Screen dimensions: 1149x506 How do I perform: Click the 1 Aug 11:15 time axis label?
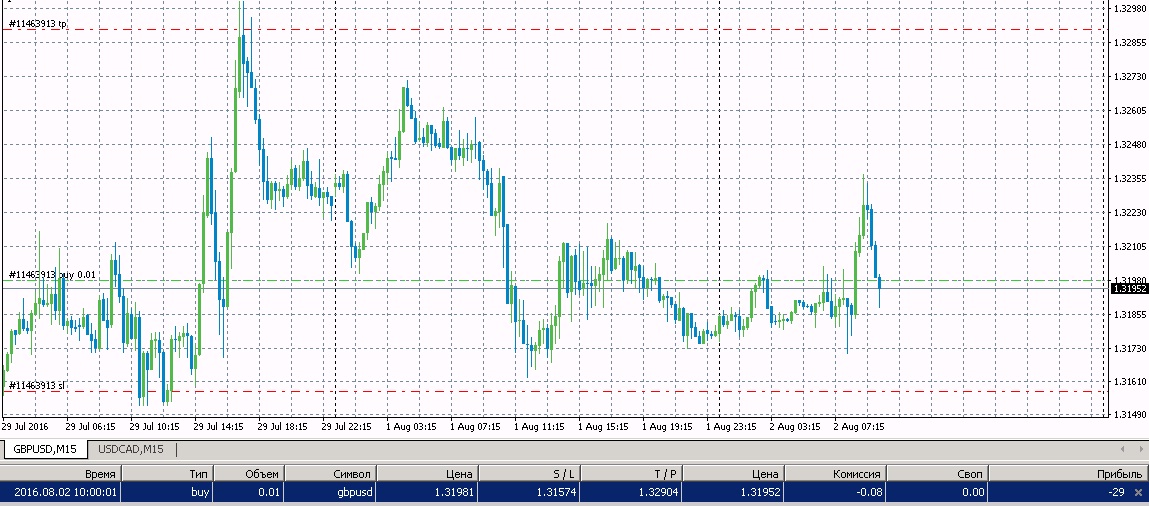tap(539, 425)
